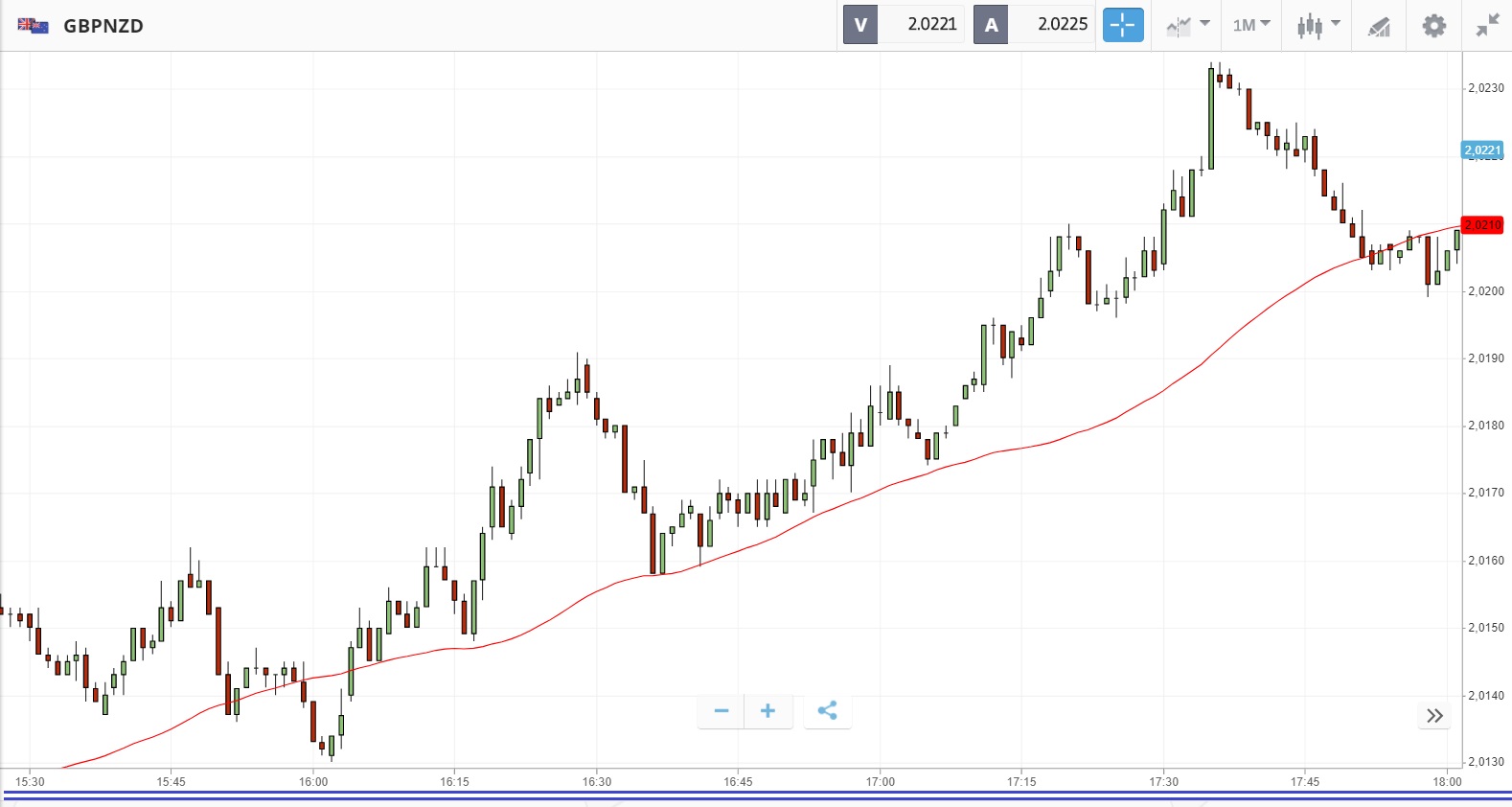Click the red 2.0210 price label
Viewport: 1512px width, 807px height.
click(1482, 225)
